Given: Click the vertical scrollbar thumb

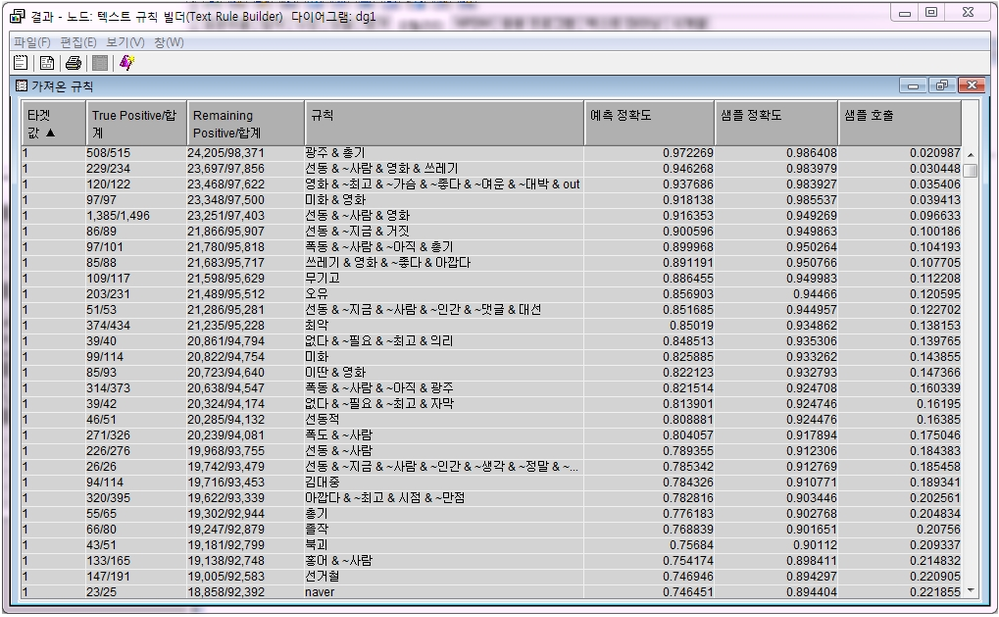Looking at the screenshot, I should (970, 171).
